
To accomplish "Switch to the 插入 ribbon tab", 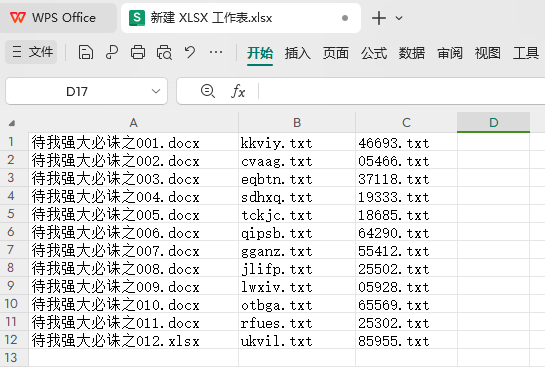I will click(297, 53).
